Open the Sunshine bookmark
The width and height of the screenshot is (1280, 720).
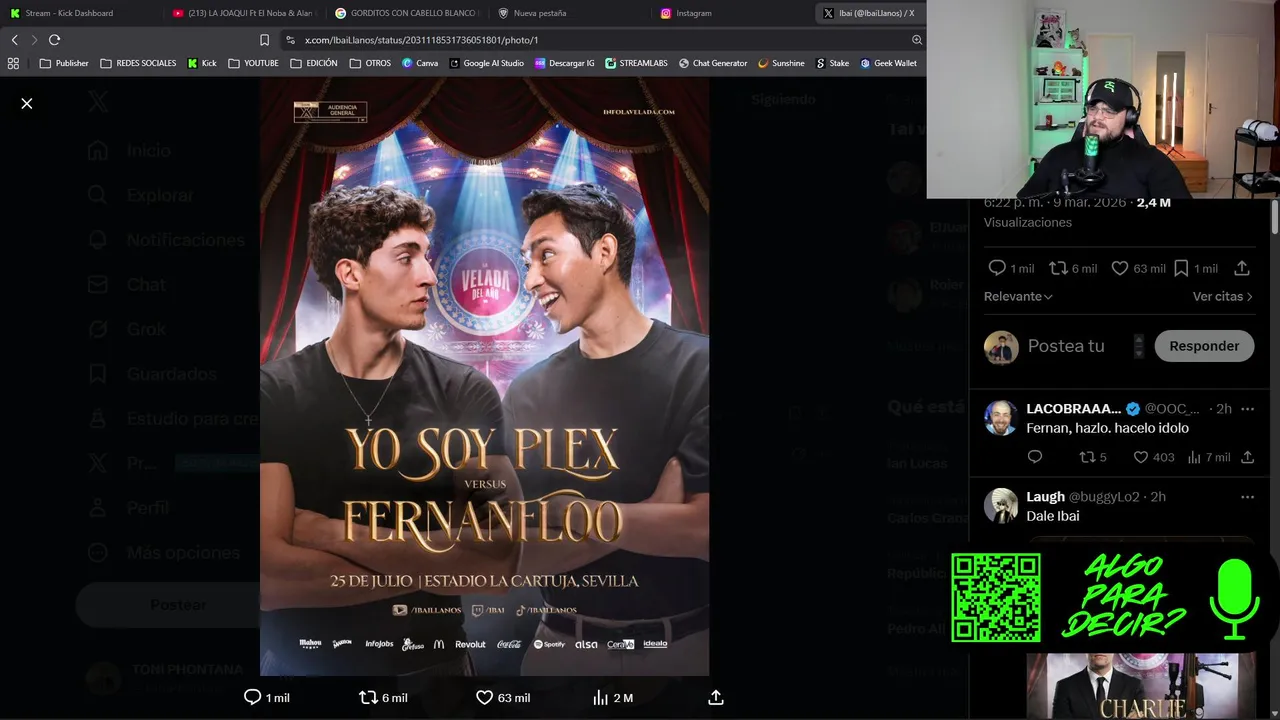[781, 63]
